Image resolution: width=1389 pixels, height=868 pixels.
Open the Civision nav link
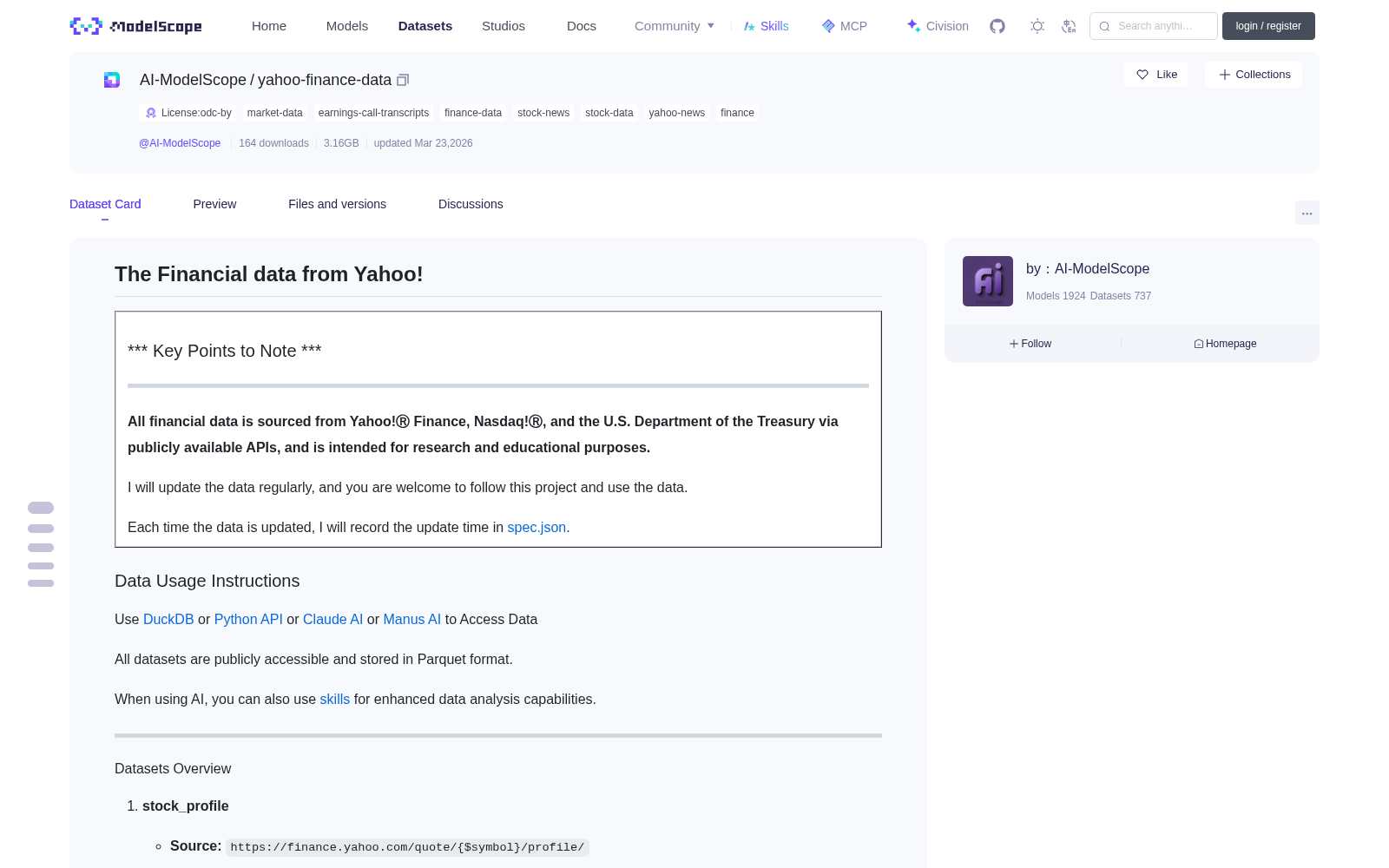tap(938, 26)
